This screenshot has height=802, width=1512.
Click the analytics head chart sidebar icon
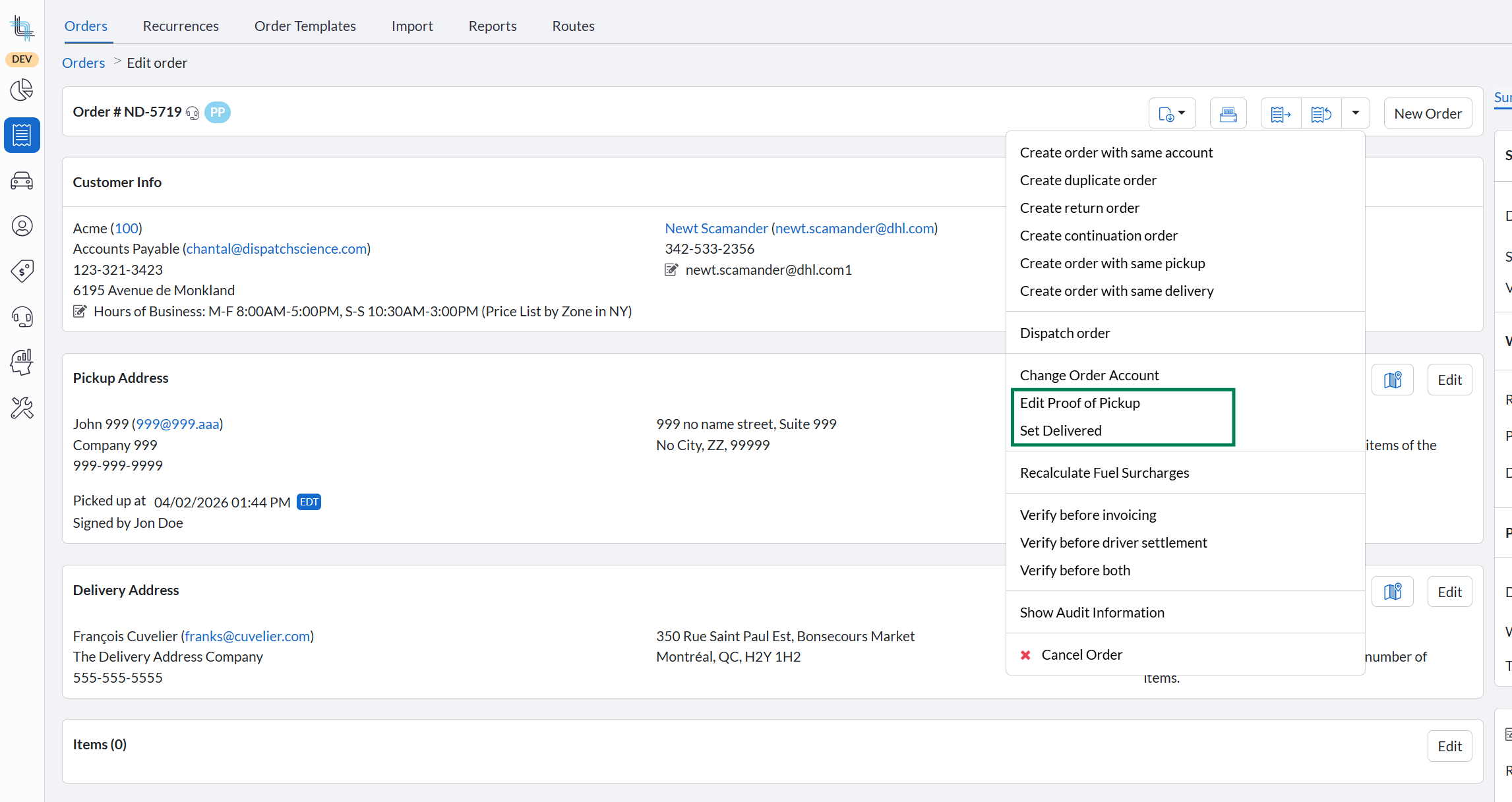pos(22,362)
